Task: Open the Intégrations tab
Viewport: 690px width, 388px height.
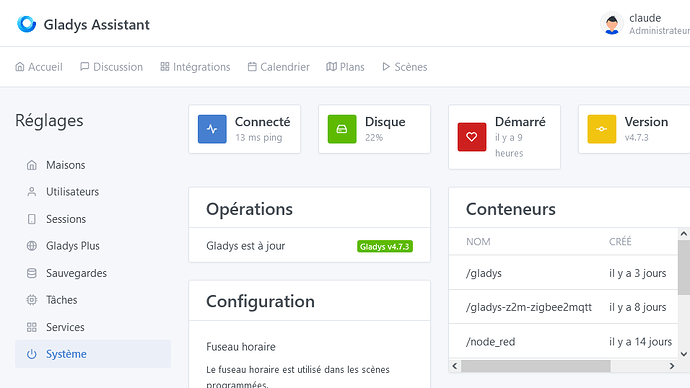Action: (195, 67)
